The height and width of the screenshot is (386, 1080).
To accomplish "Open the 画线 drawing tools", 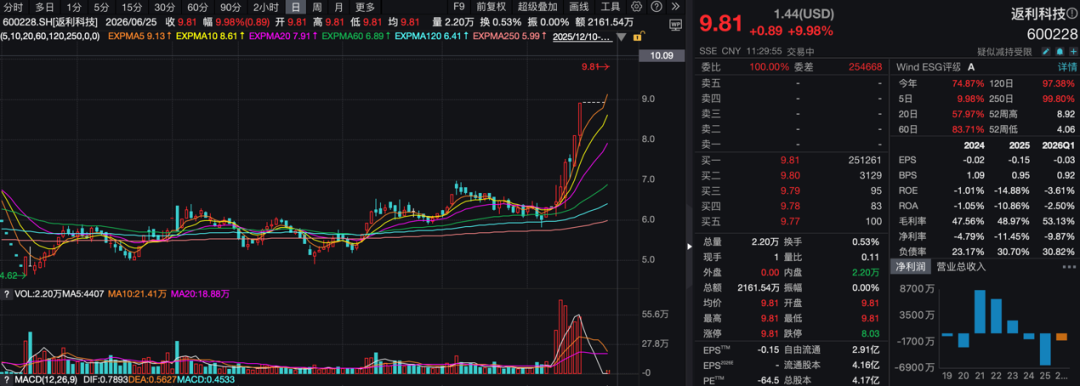I will point(579,7).
